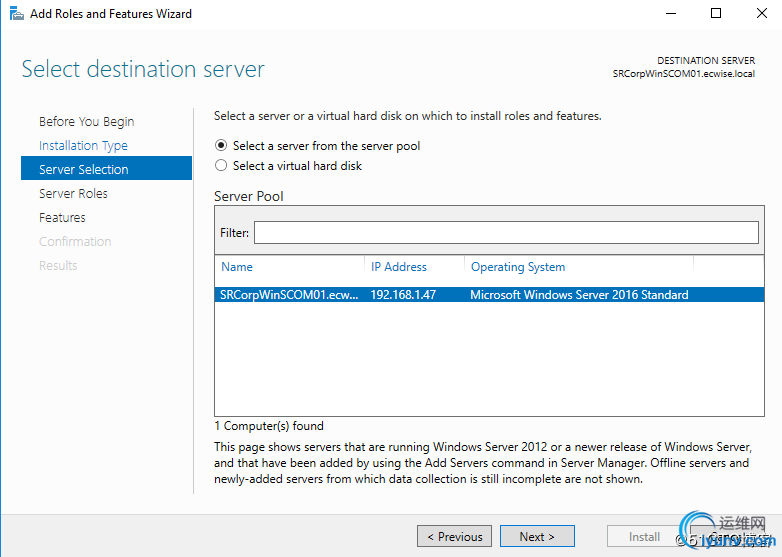Click the Add Roles and Features Wizard title icon
The image size is (782, 557).
point(16,13)
